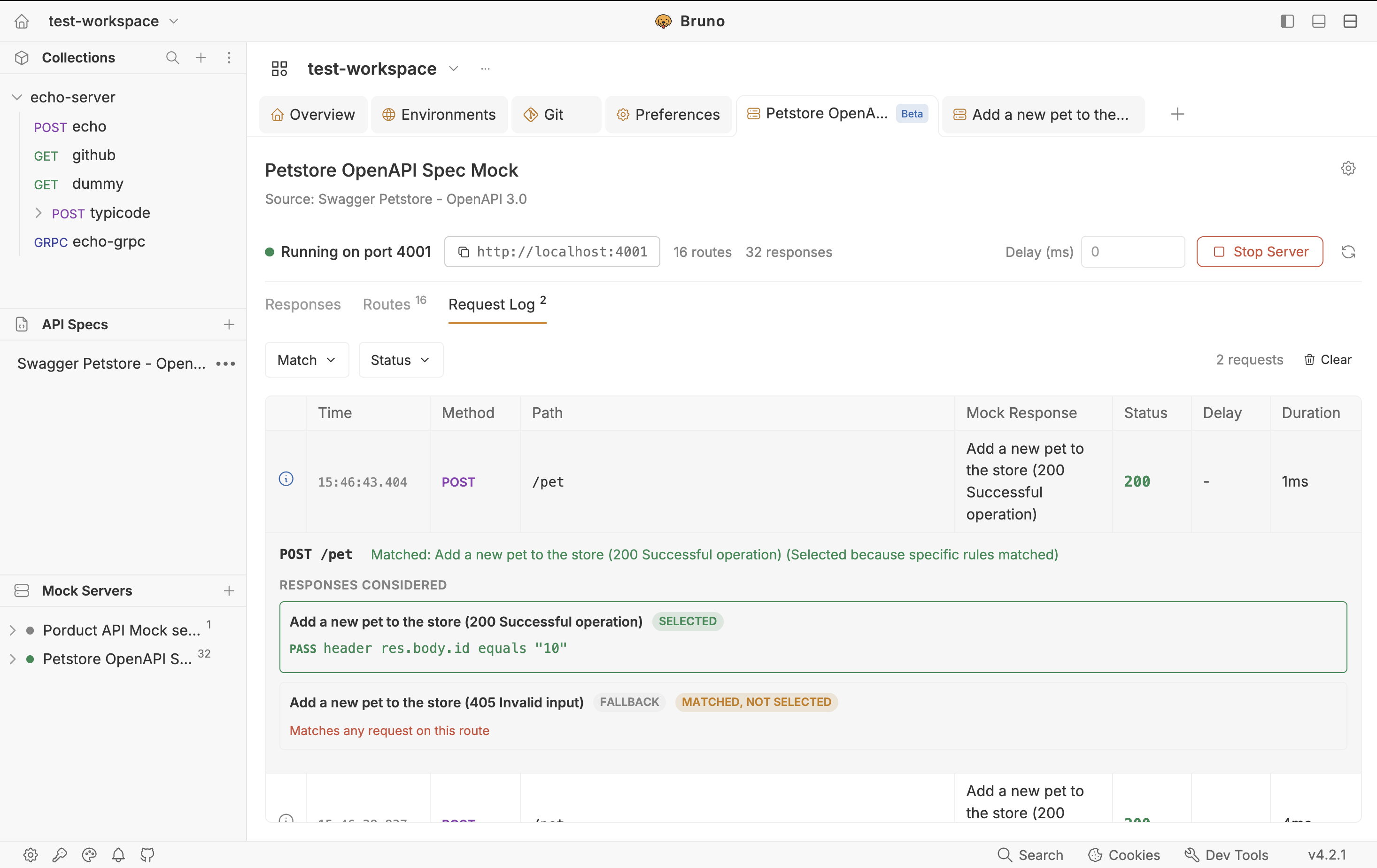
Task: Open workspace ellipsis menu beside test-workspace
Action: 485,69
